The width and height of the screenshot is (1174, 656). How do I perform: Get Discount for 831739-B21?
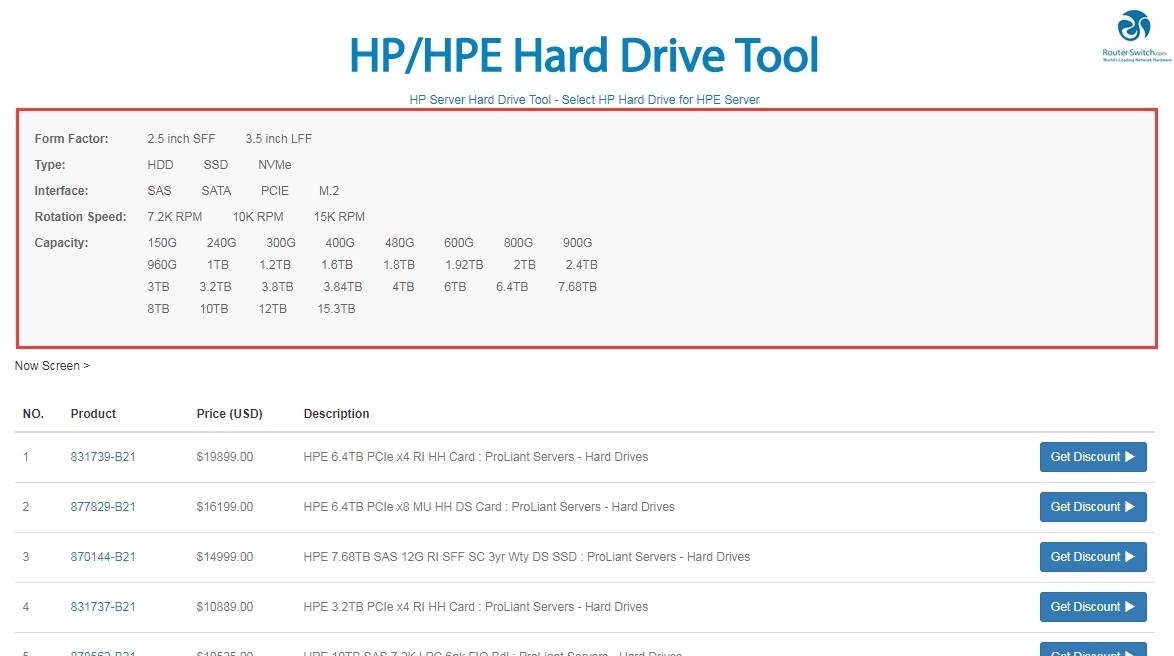point(1093,457)
